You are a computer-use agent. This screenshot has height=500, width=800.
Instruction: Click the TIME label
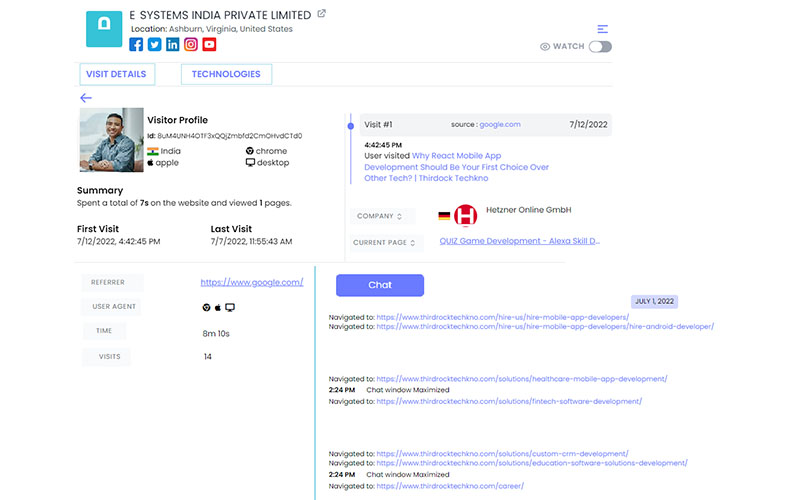(x=104, y=331)
